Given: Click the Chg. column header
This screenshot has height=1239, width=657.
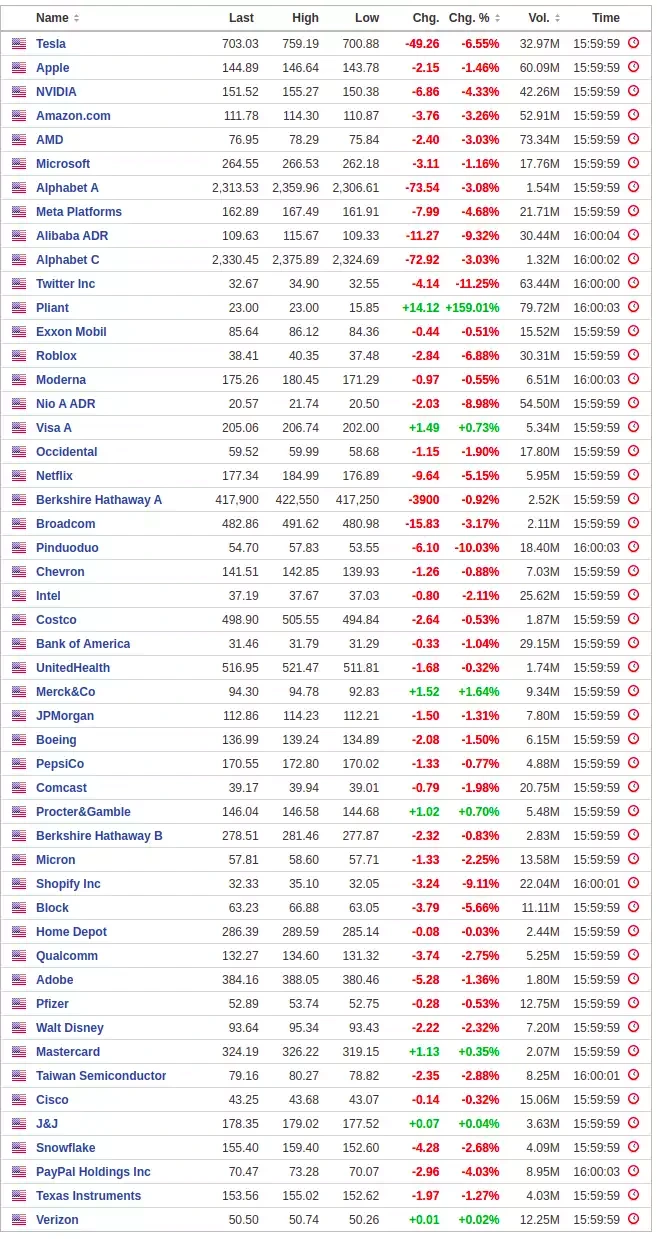Looking at the screenshot, I should pos(426,18).
